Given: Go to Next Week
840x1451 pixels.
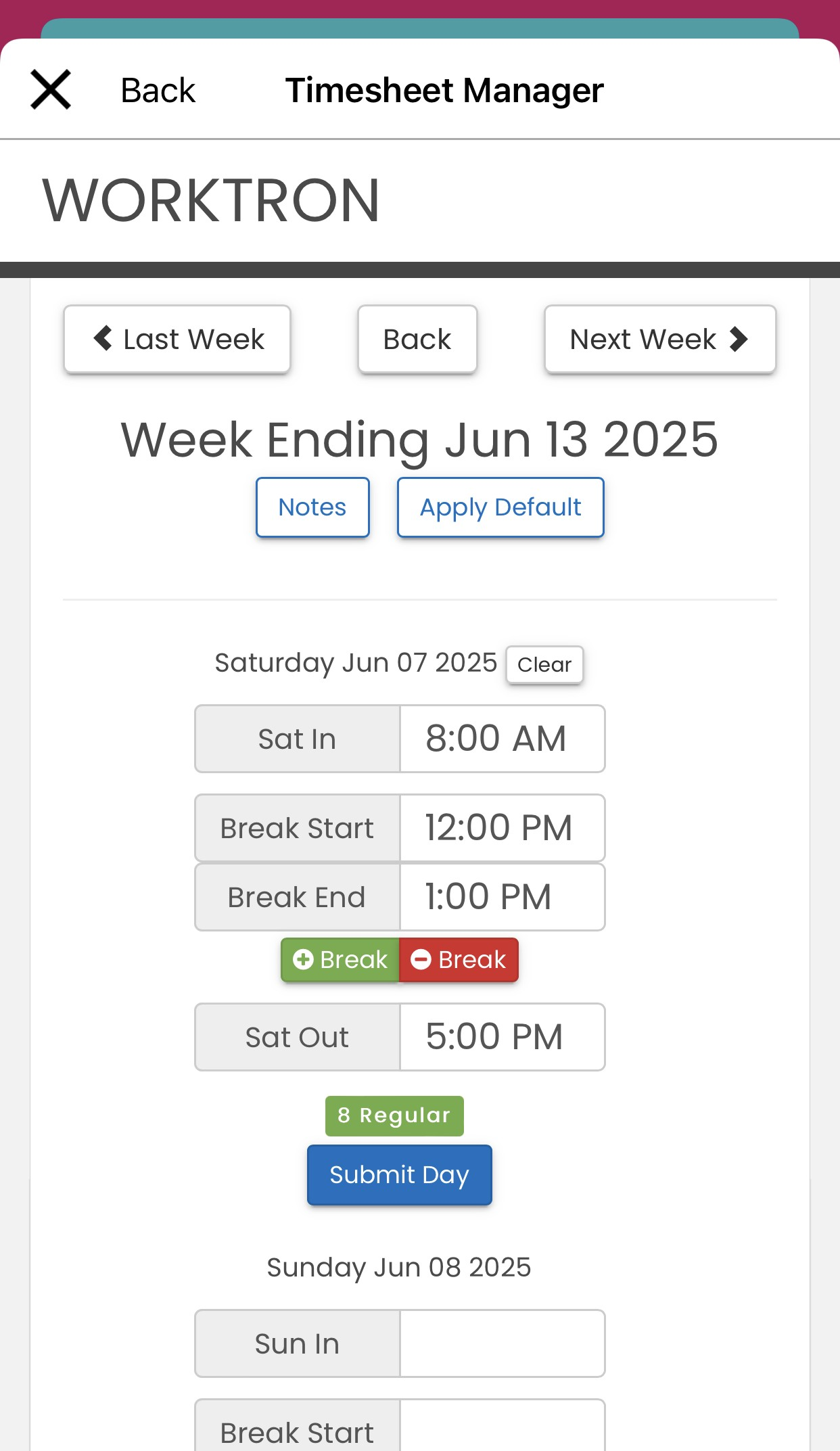Looking at the screenshot, I should [660, 339].
